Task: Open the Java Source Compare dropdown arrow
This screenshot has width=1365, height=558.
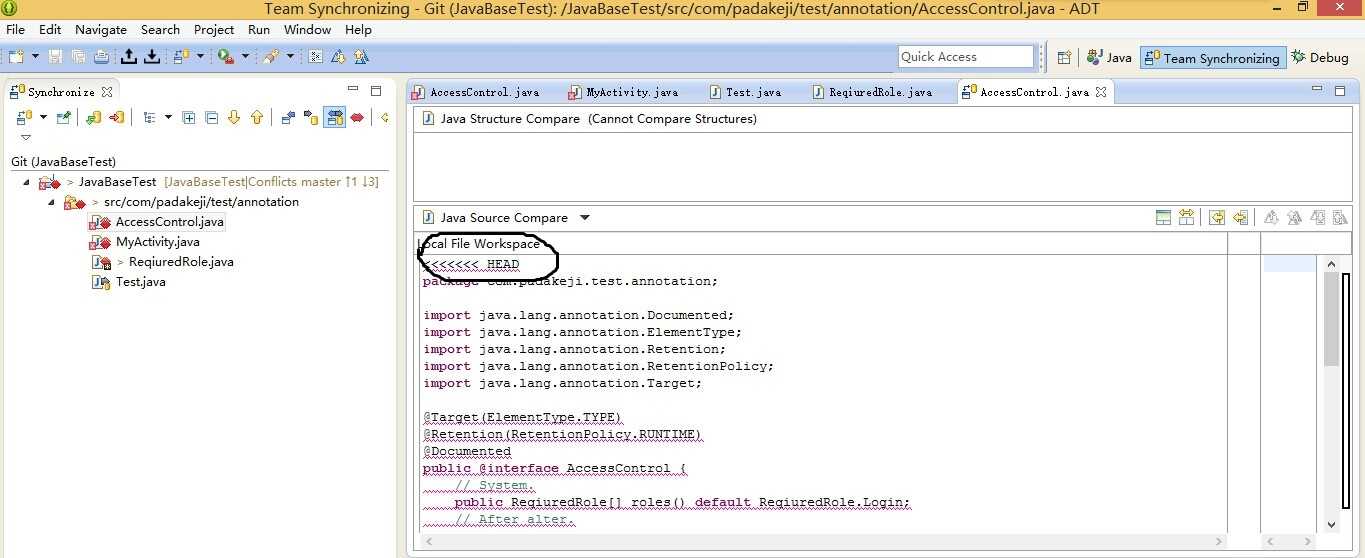Action: (x=585, y=218)
